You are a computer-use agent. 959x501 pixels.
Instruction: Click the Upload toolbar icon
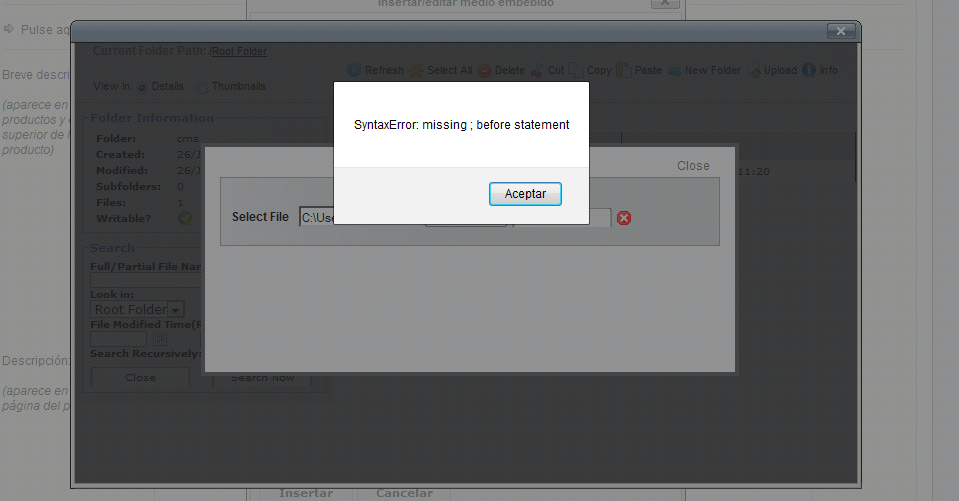click(754, 70)
